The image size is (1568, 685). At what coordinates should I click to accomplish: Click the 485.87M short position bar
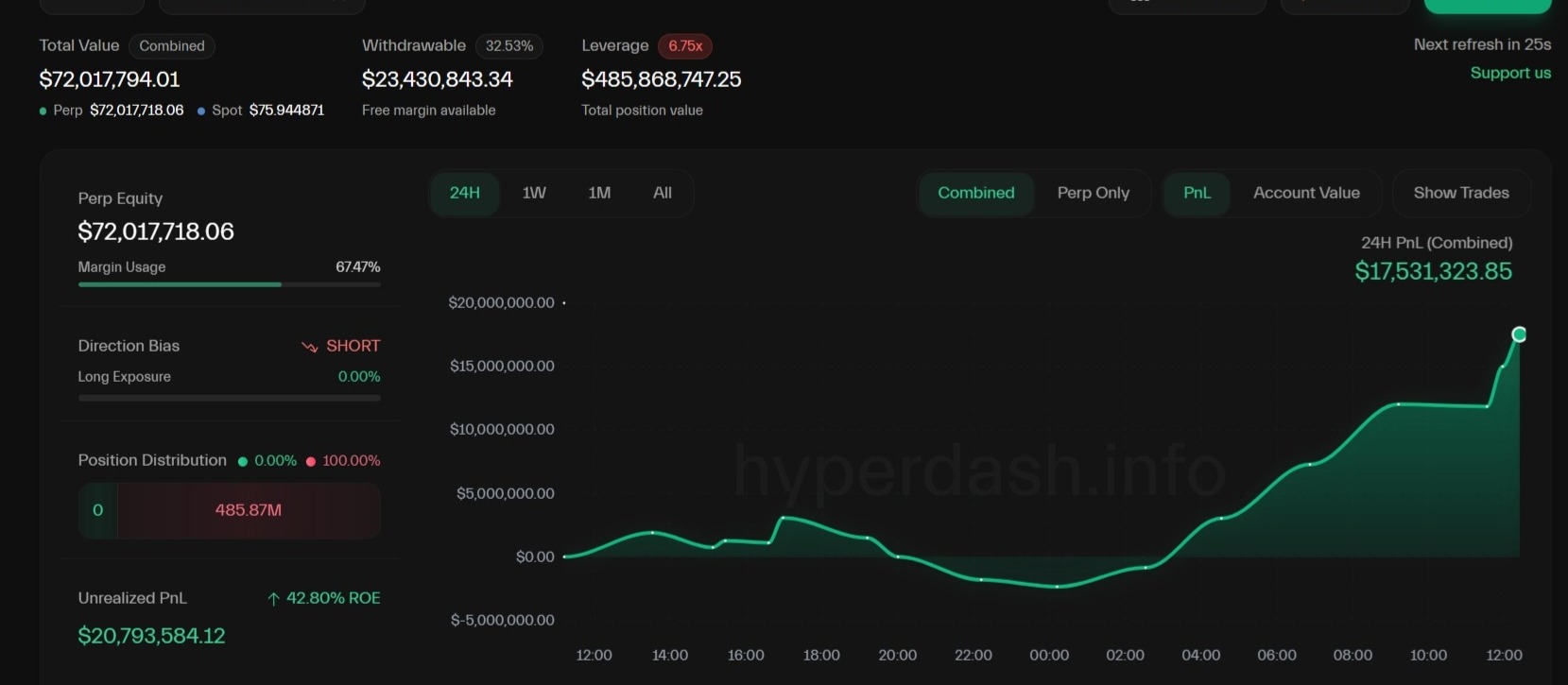coord(248,510)
